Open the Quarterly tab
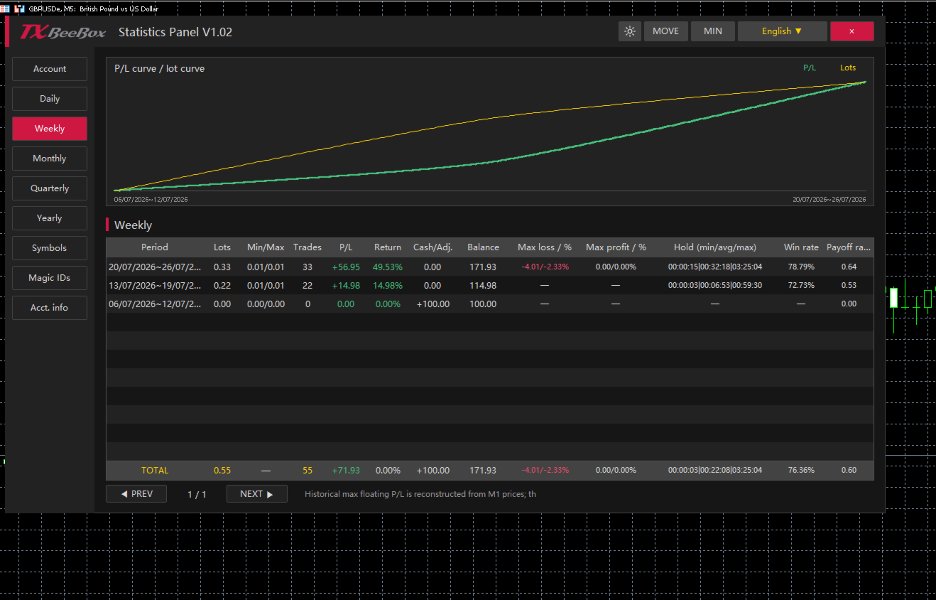The image size is (936, 600). point(50,188)
